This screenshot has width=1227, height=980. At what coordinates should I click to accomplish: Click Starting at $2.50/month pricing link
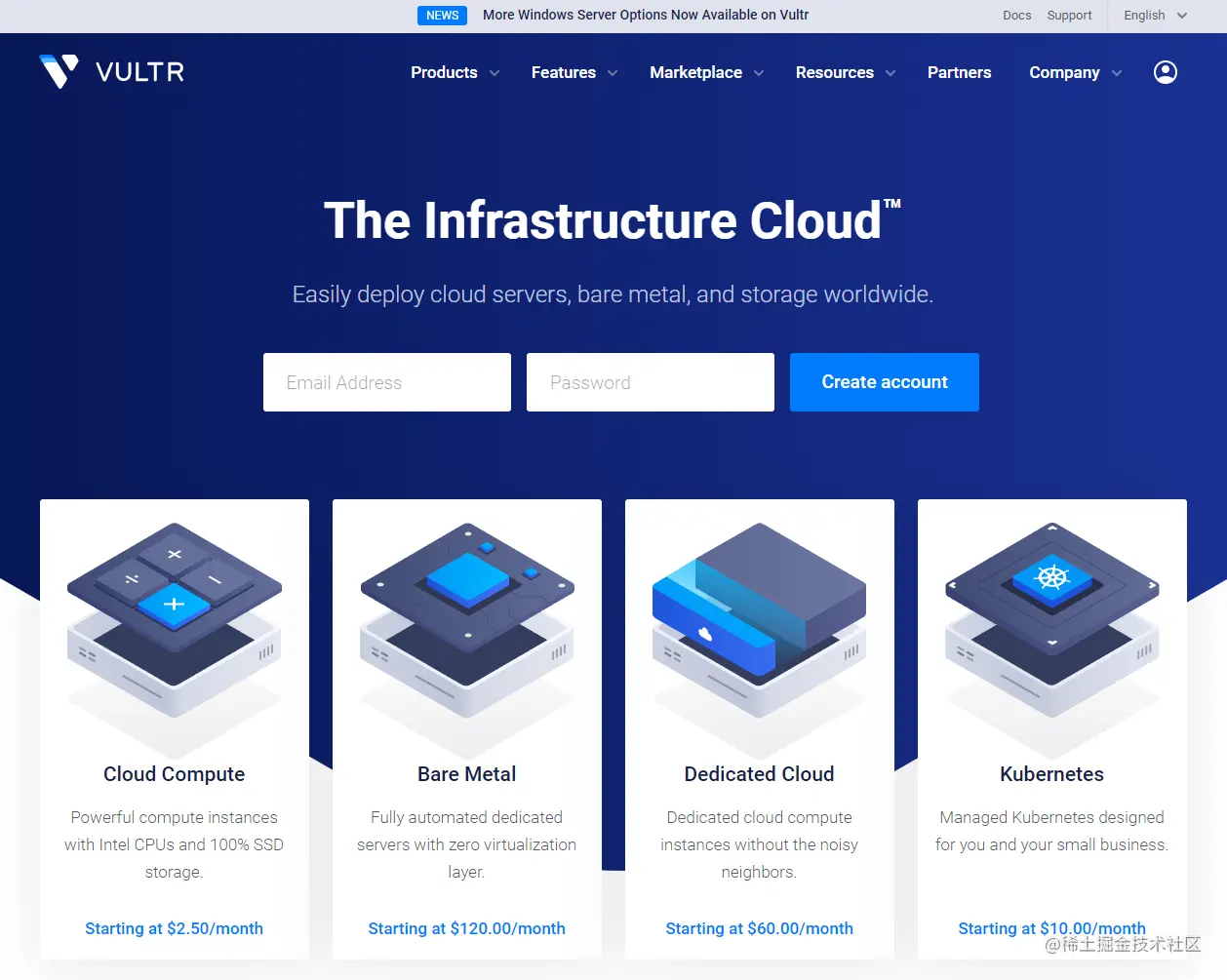(x=174, y=928)
